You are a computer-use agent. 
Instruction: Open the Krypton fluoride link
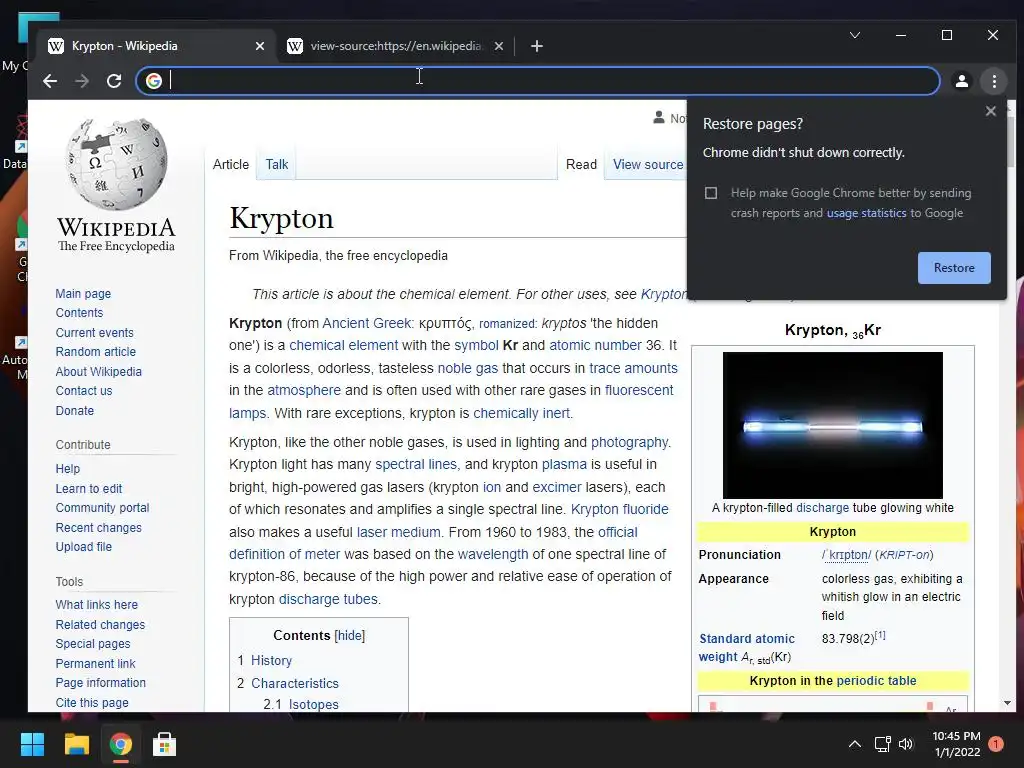tap(619, 509)
